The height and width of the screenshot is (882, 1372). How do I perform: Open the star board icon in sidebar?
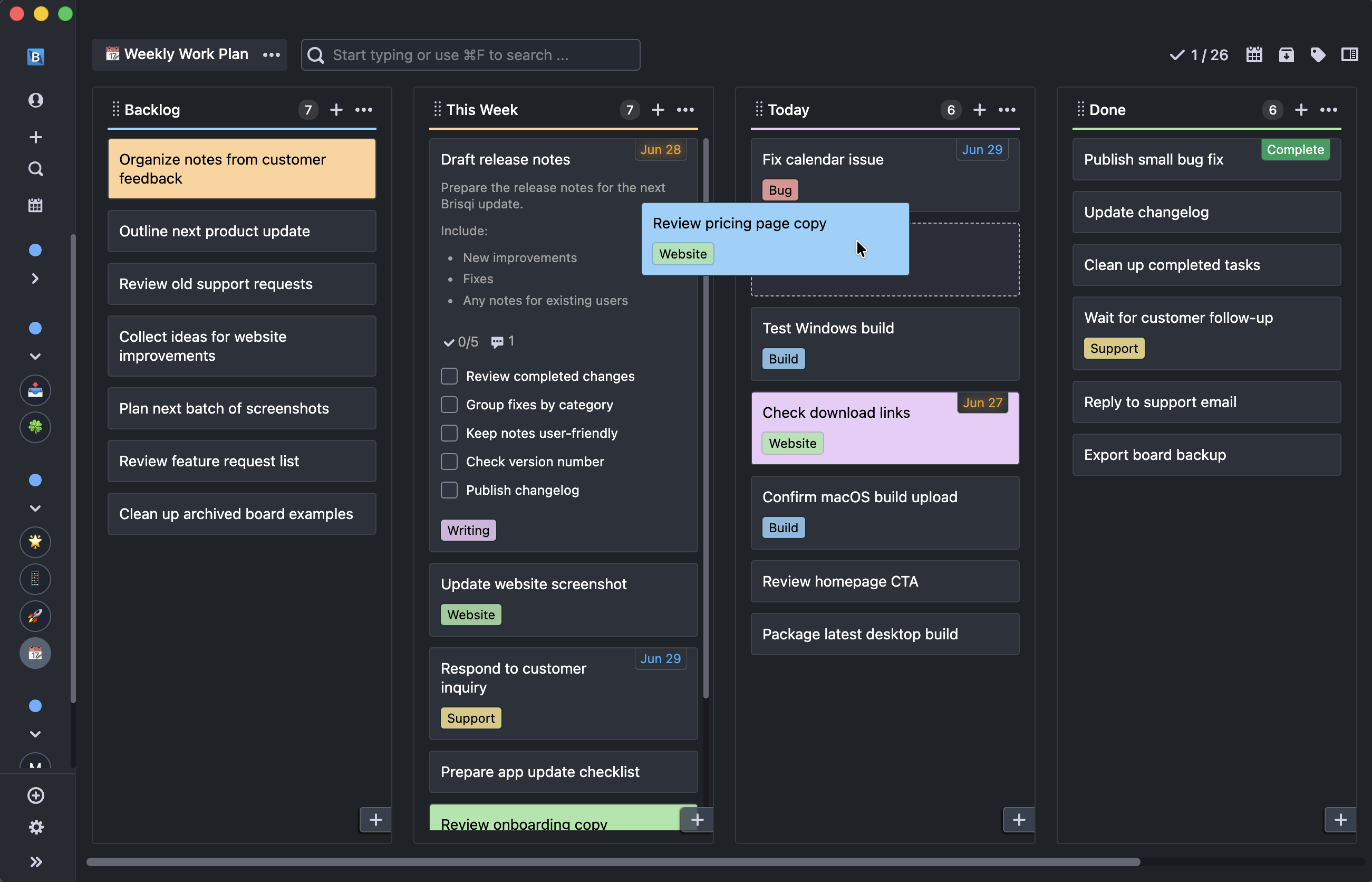pos(35,542)
